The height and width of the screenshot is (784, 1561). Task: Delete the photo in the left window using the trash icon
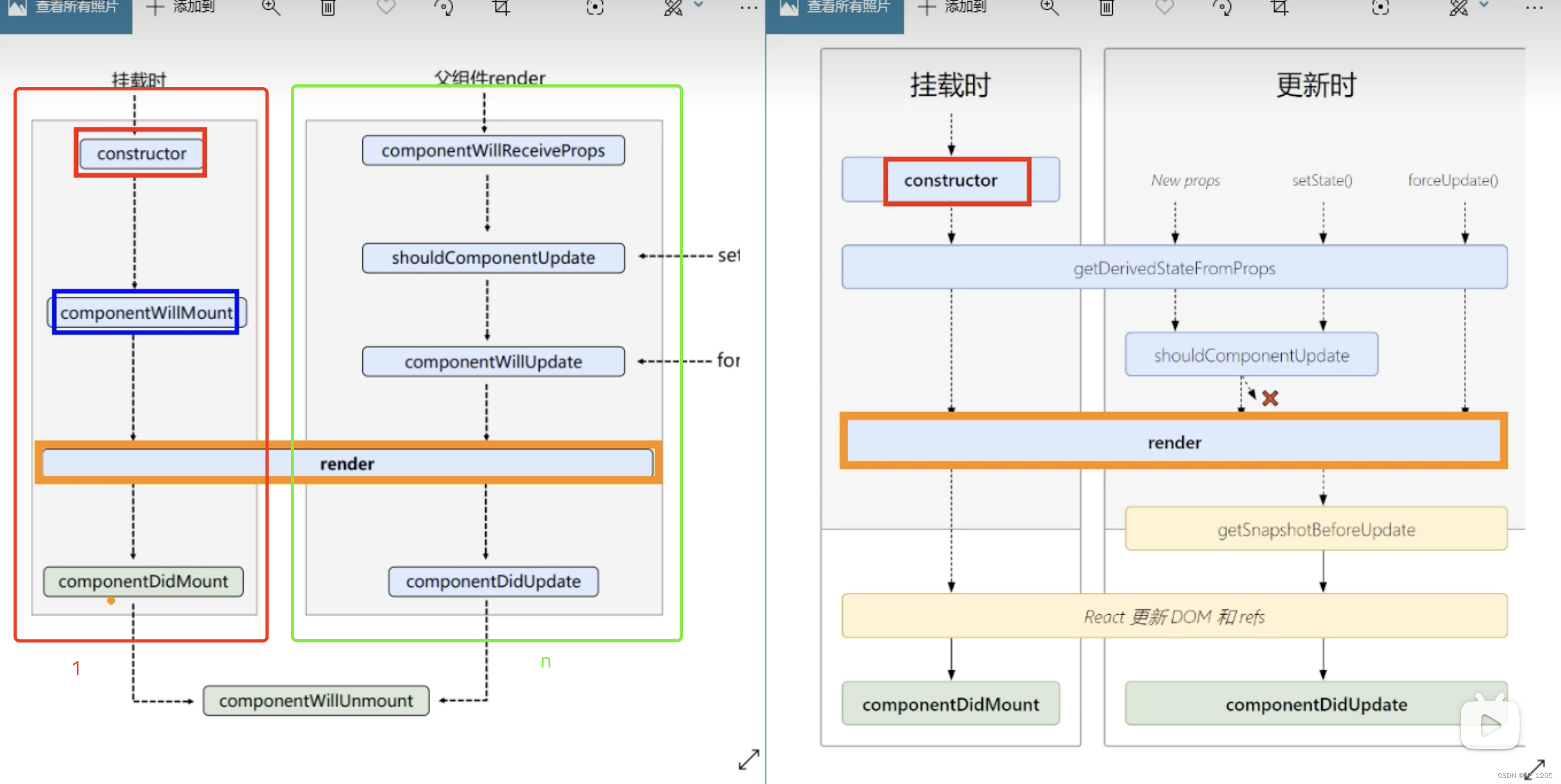coord(328,7)
